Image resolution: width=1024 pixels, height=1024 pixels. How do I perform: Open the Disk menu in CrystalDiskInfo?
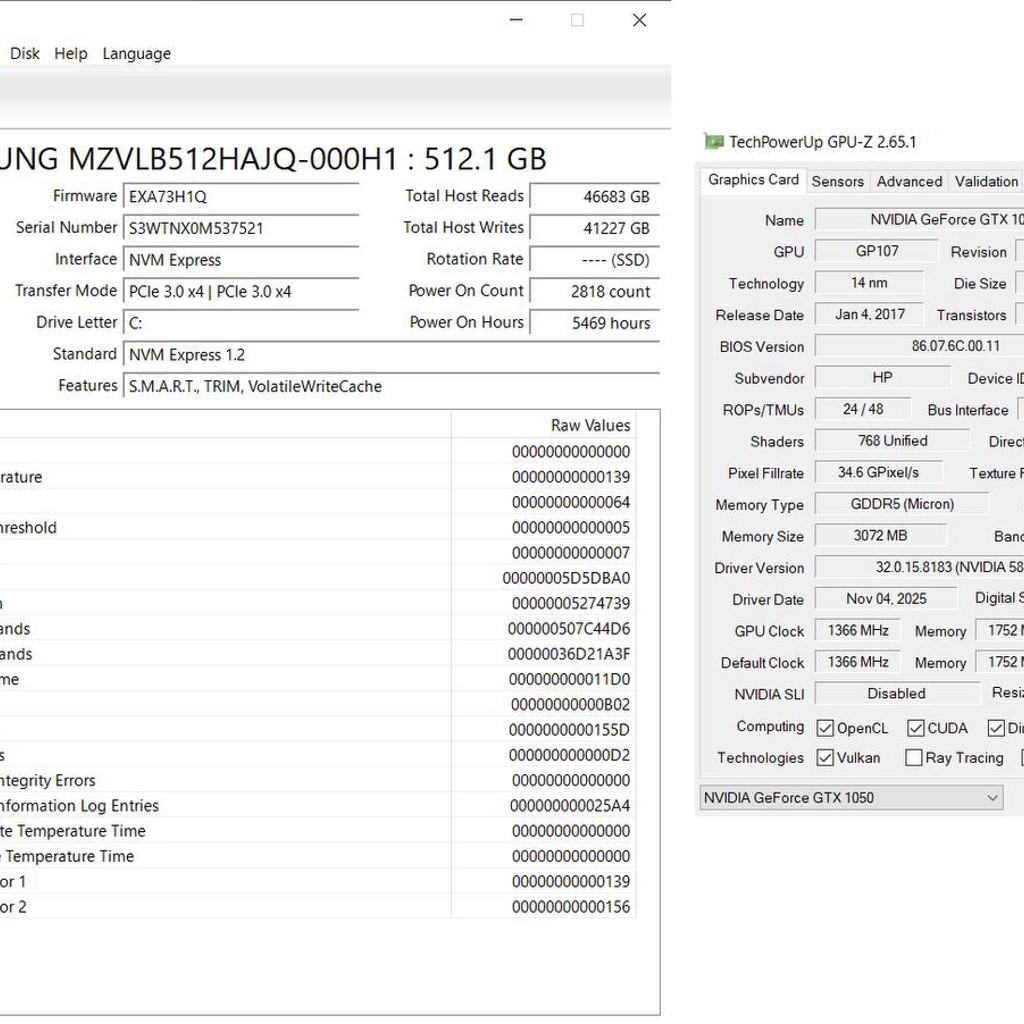coord(25,54)
